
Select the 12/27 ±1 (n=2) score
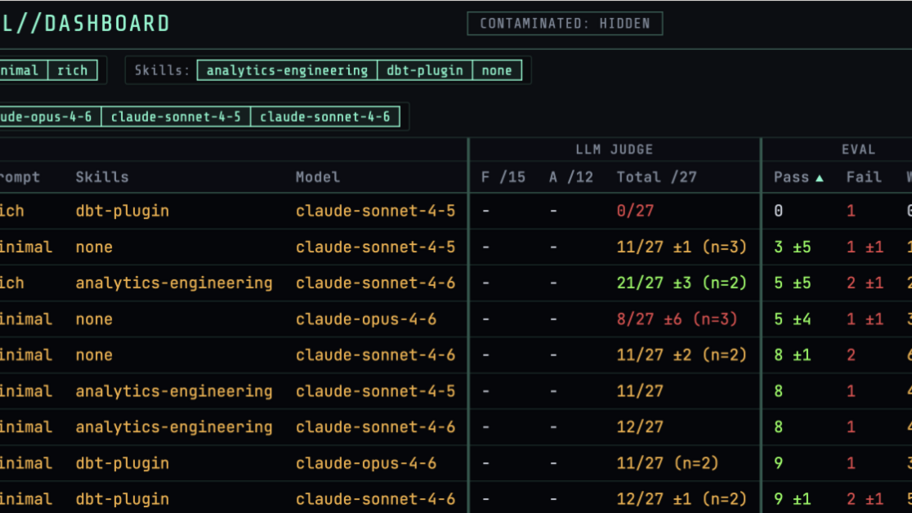tap(682, 499)
